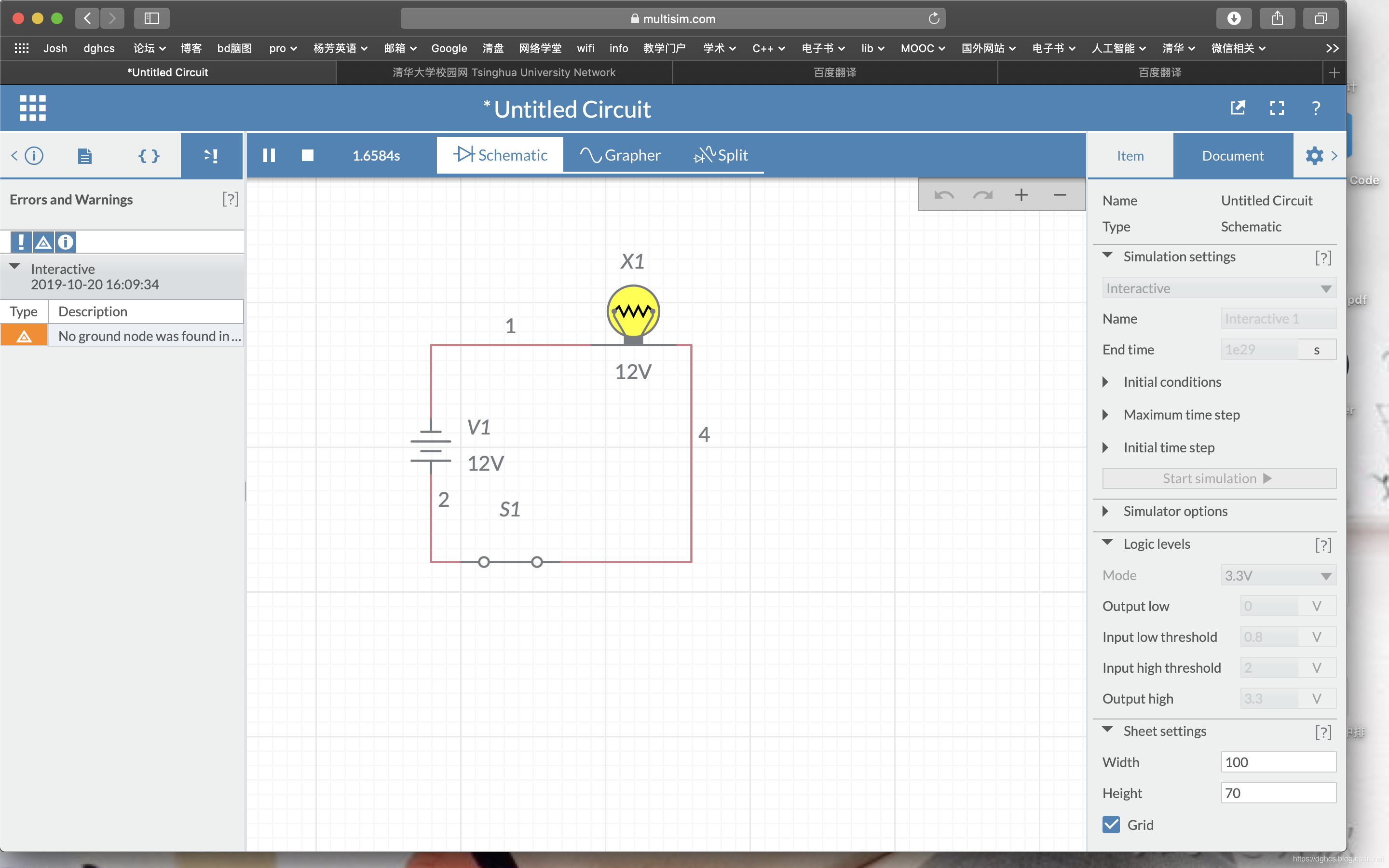Expand the Maximum time step section
The image size is (1389, 868).
(x=1107, y=414)
